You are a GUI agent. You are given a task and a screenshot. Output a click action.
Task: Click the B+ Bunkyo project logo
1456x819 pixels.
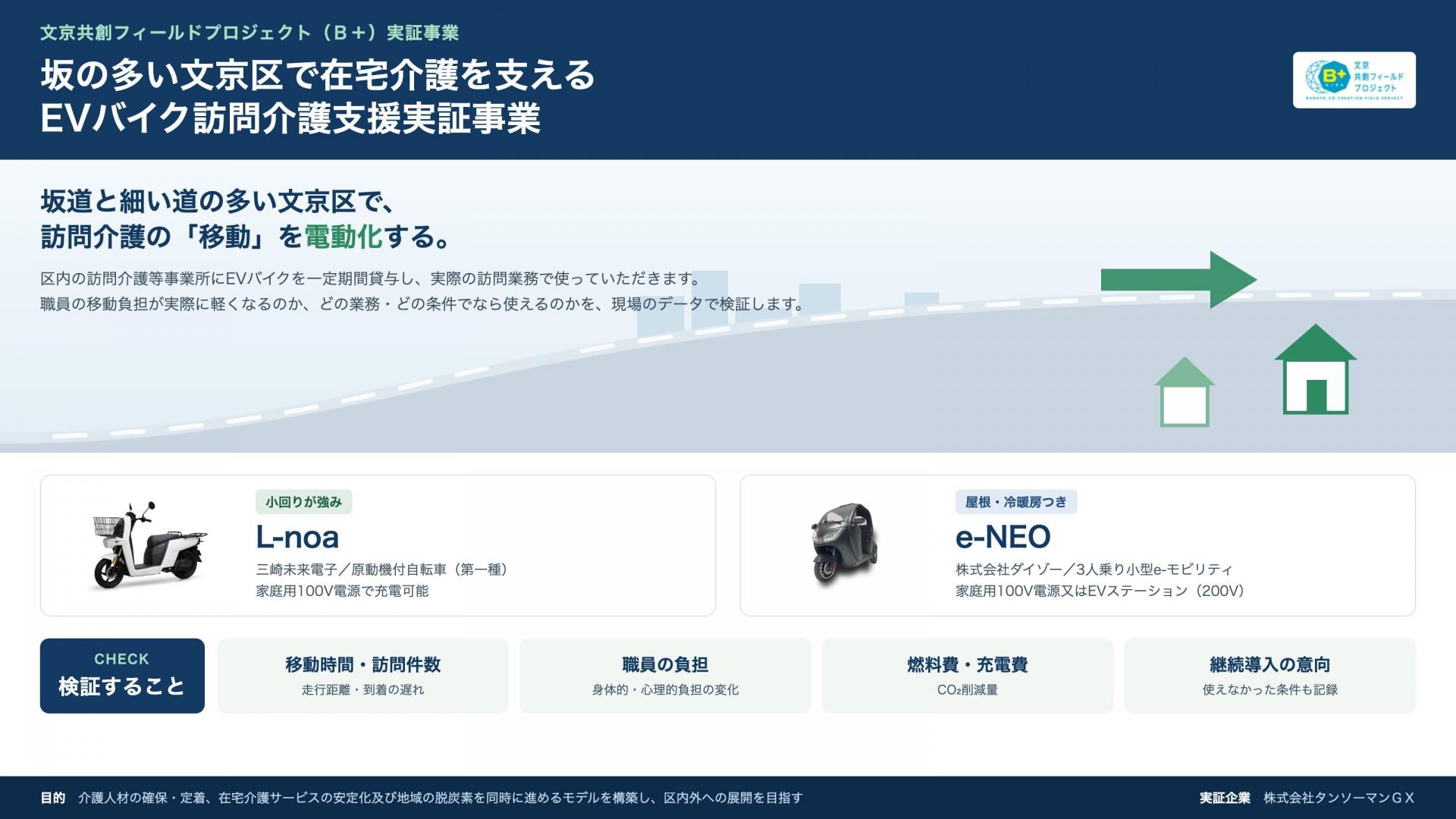(x=1354, y=80)
